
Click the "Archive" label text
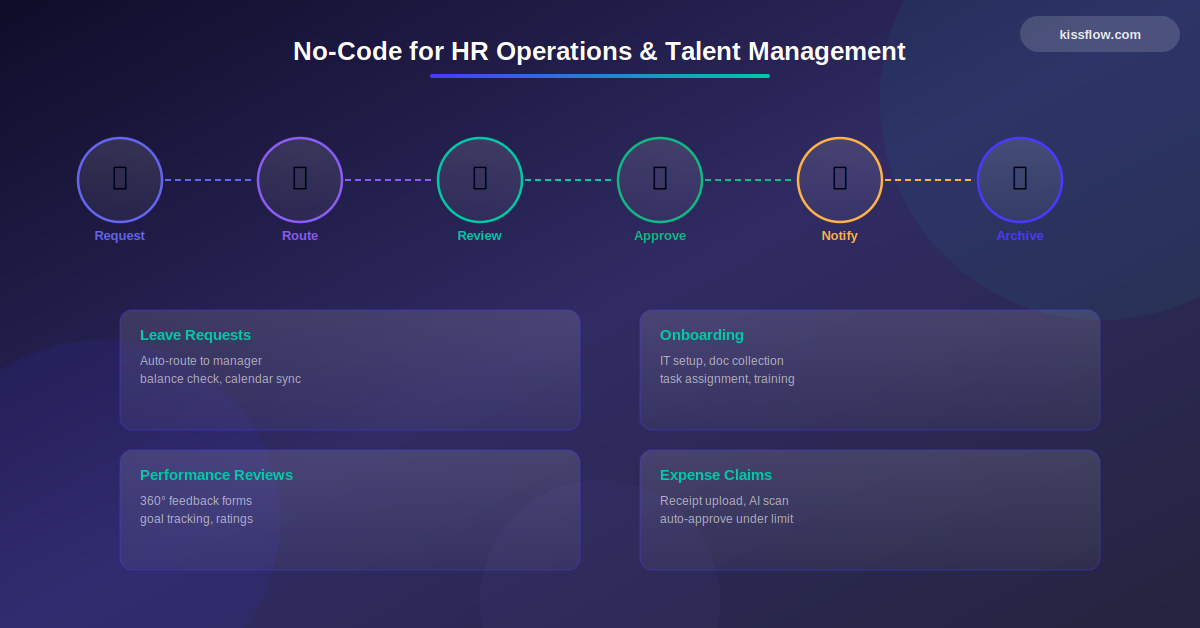coord(1020,236)
